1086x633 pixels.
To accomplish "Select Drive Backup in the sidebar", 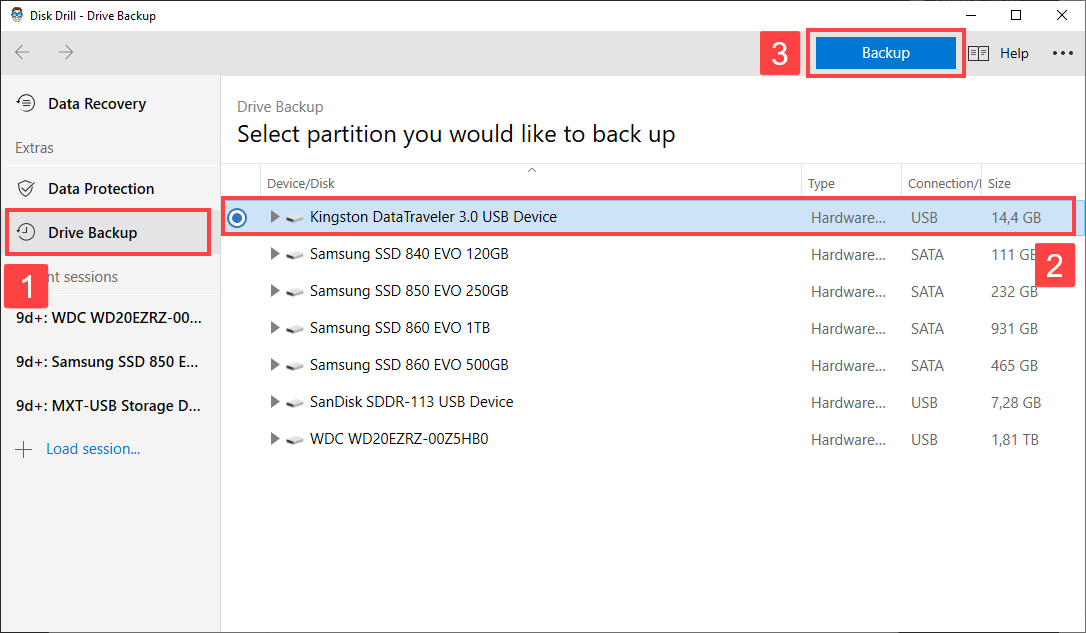I will (x=108, y=233).
